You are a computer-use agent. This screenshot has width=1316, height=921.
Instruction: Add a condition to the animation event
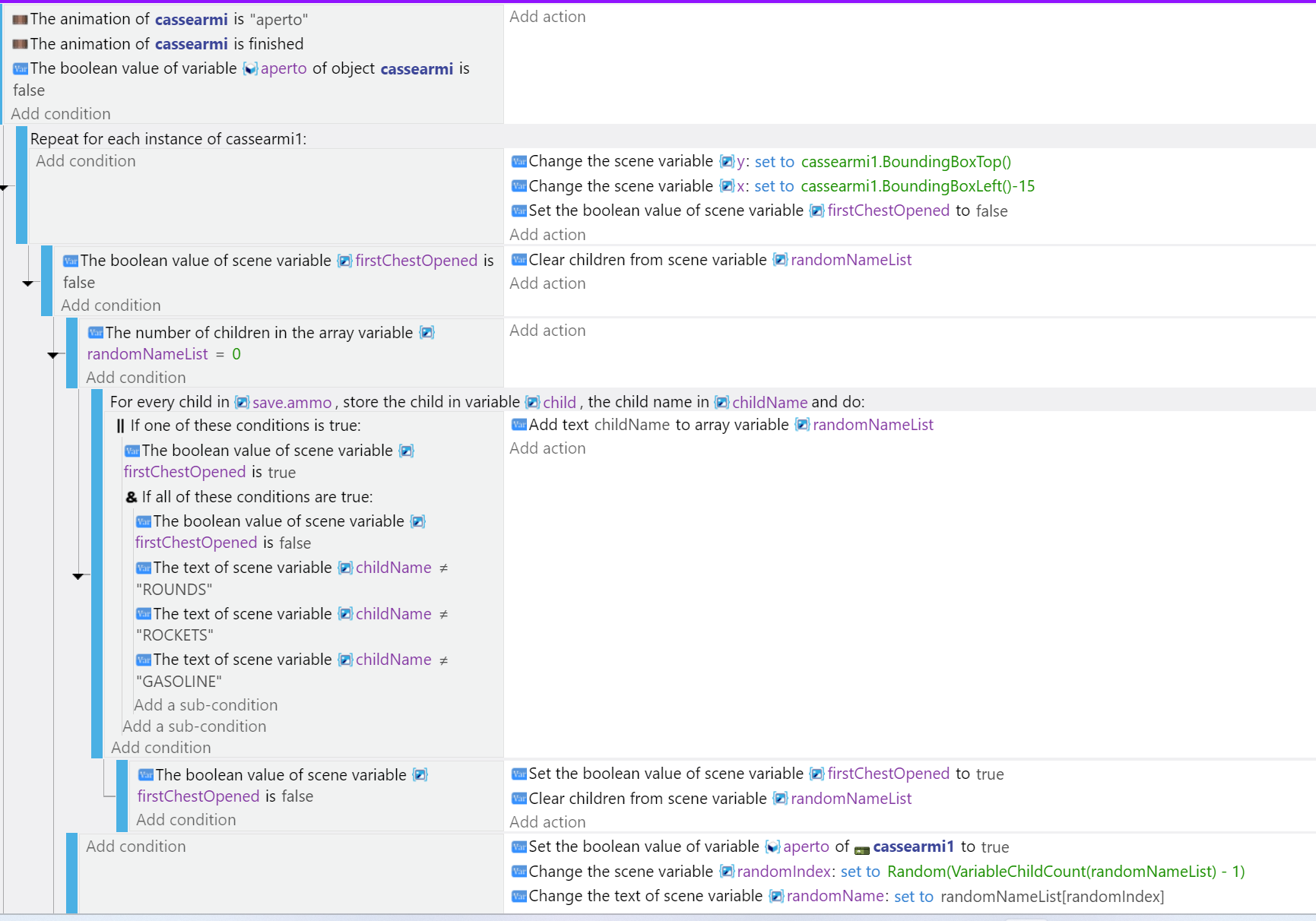60,113
